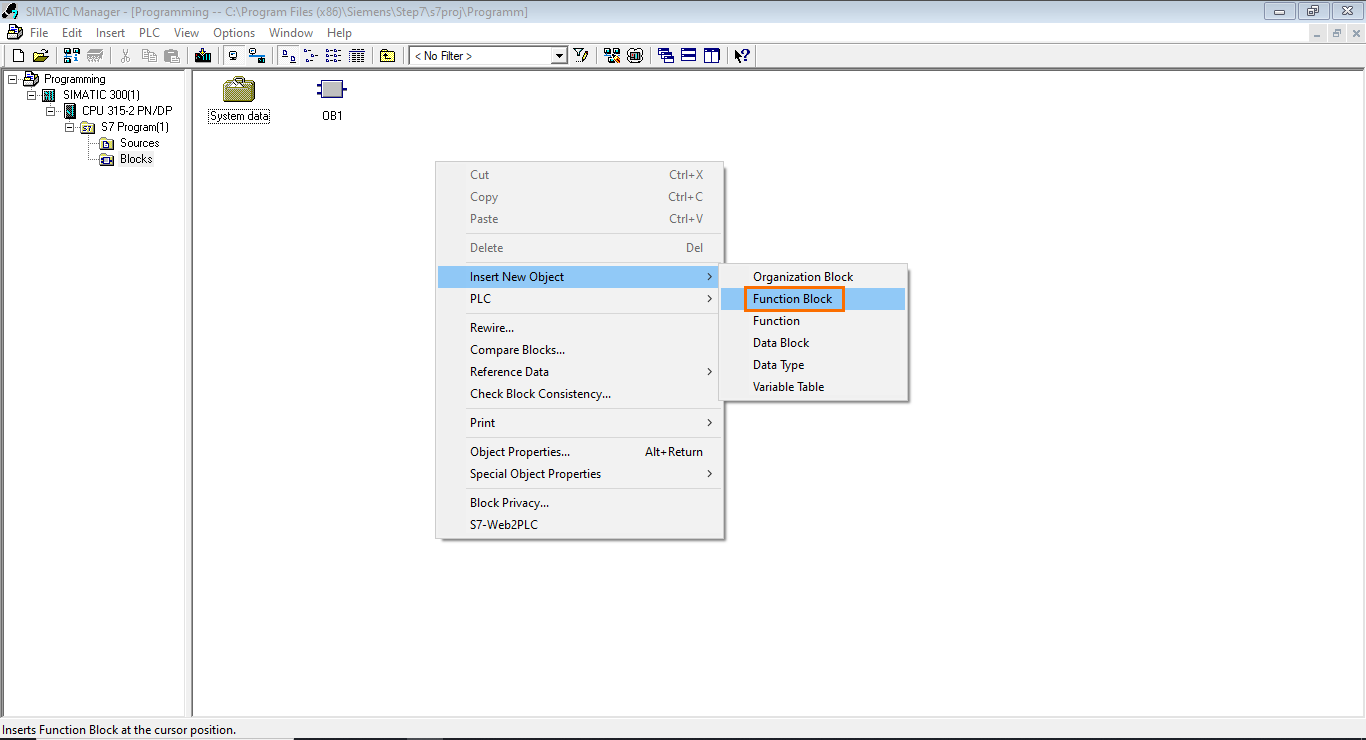Open the View menu
1366x740 pixels.
click(x=187, y=33)
